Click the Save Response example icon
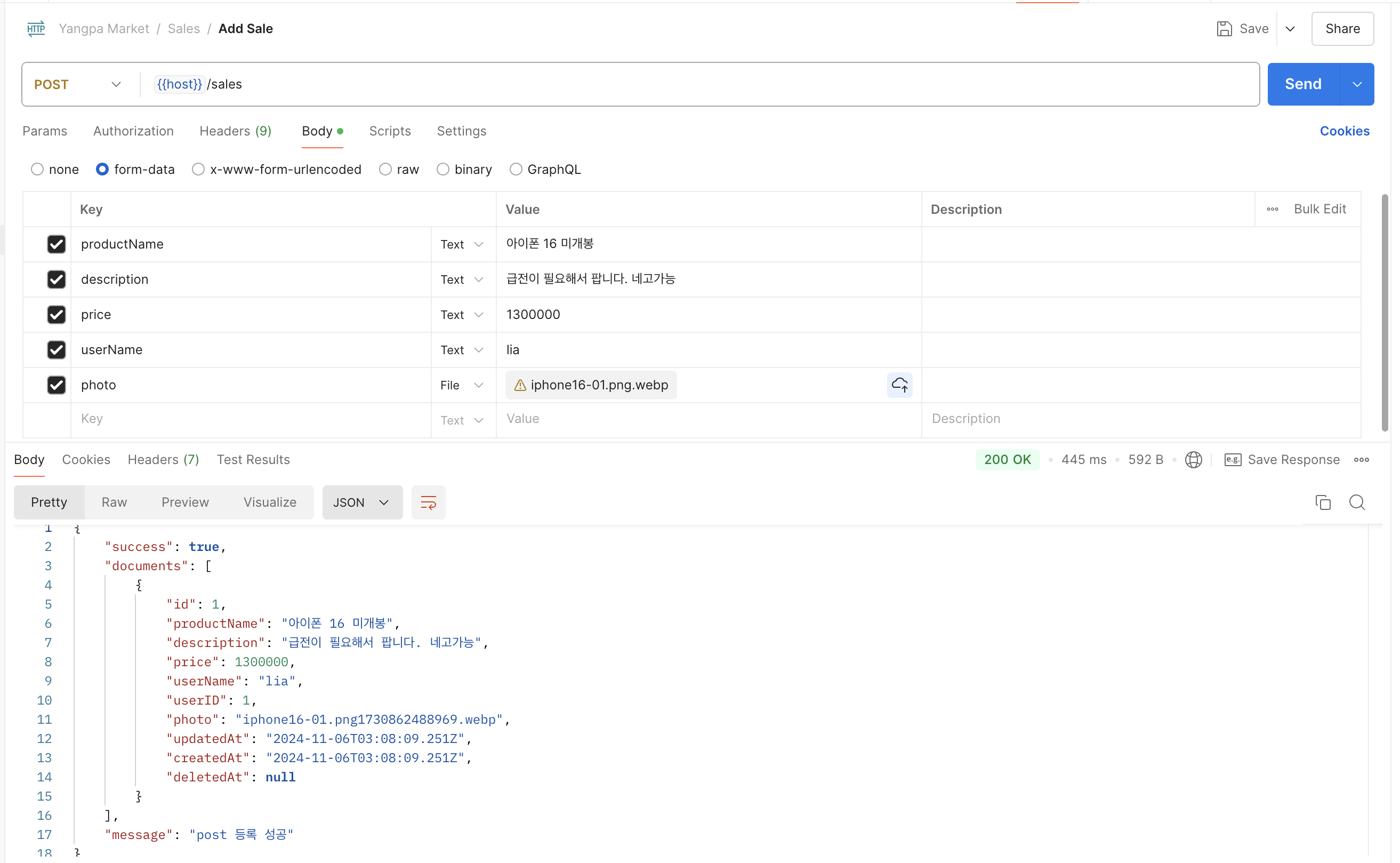This screenshot has height=863, width=1400. (x=1232, y=459)
